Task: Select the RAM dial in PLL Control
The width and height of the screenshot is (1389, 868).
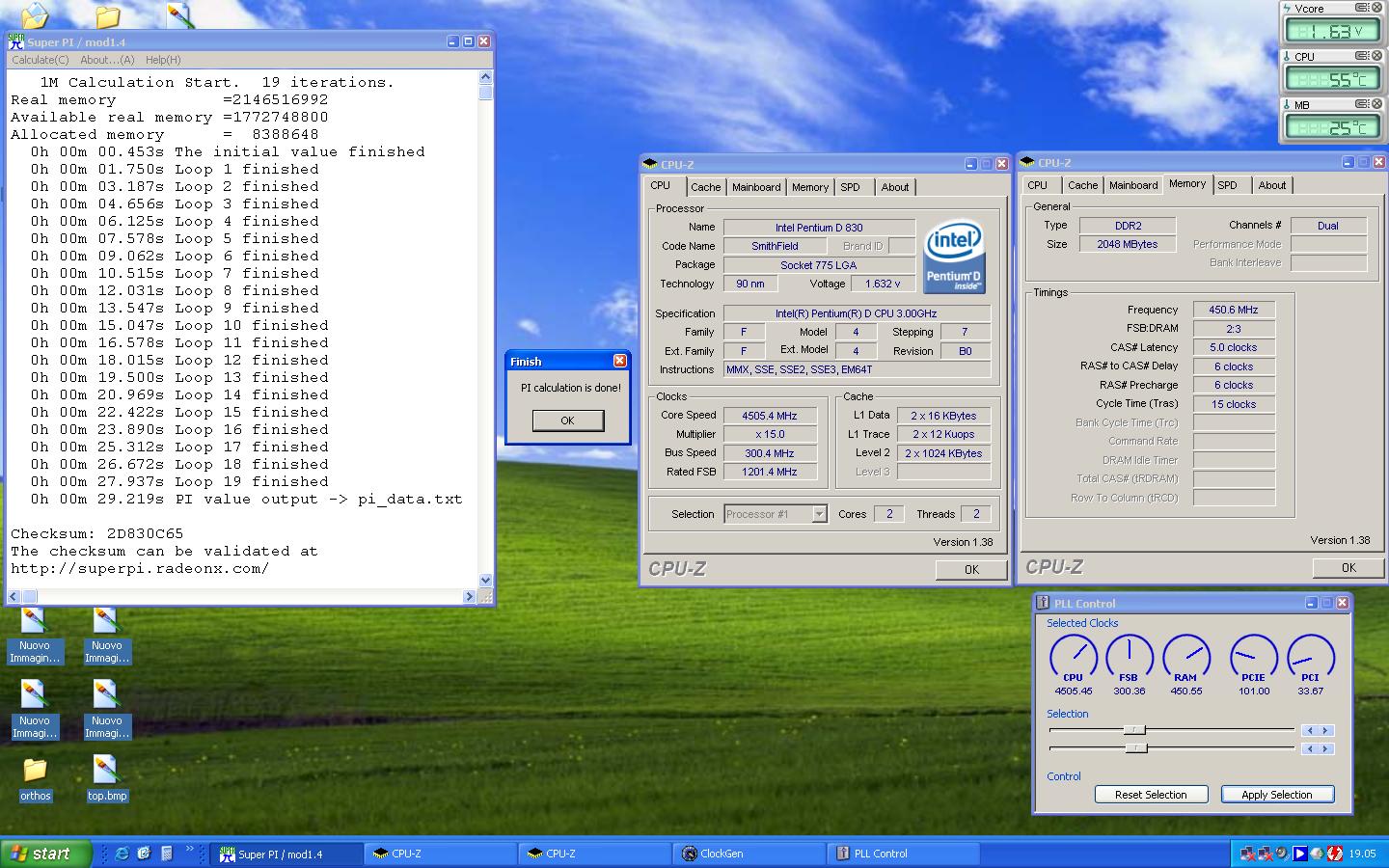Action: tap(1185, 657)
